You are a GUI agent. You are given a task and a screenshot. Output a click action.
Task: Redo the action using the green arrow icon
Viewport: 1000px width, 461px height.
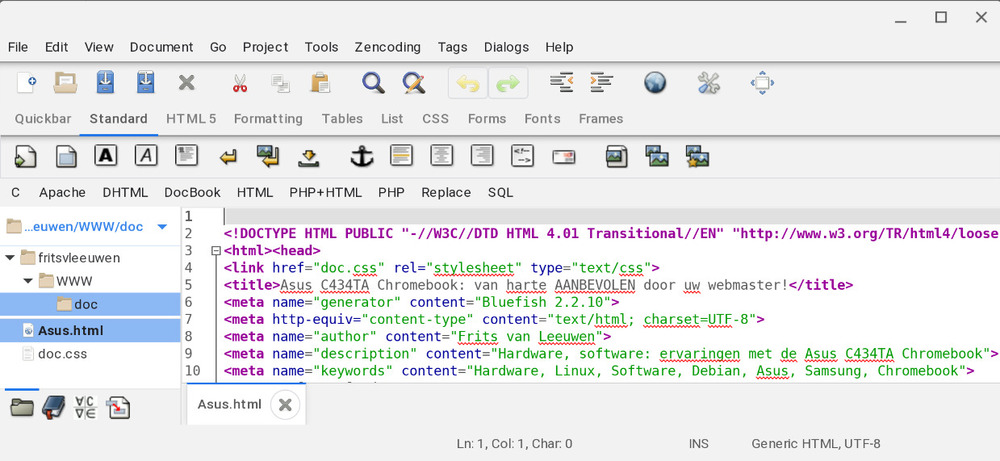pyautogui.click(x=508, y=83)
